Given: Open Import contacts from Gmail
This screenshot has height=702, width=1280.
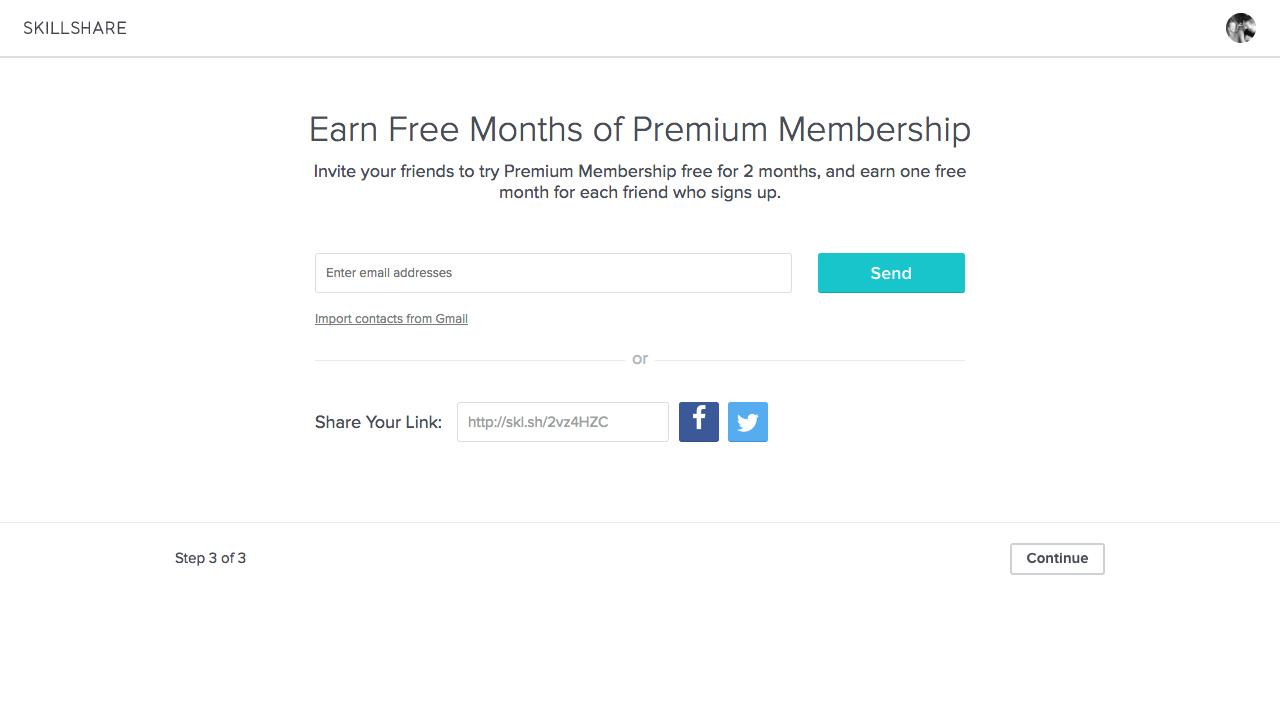Looking at the screenshot, I should click(391, 319).
